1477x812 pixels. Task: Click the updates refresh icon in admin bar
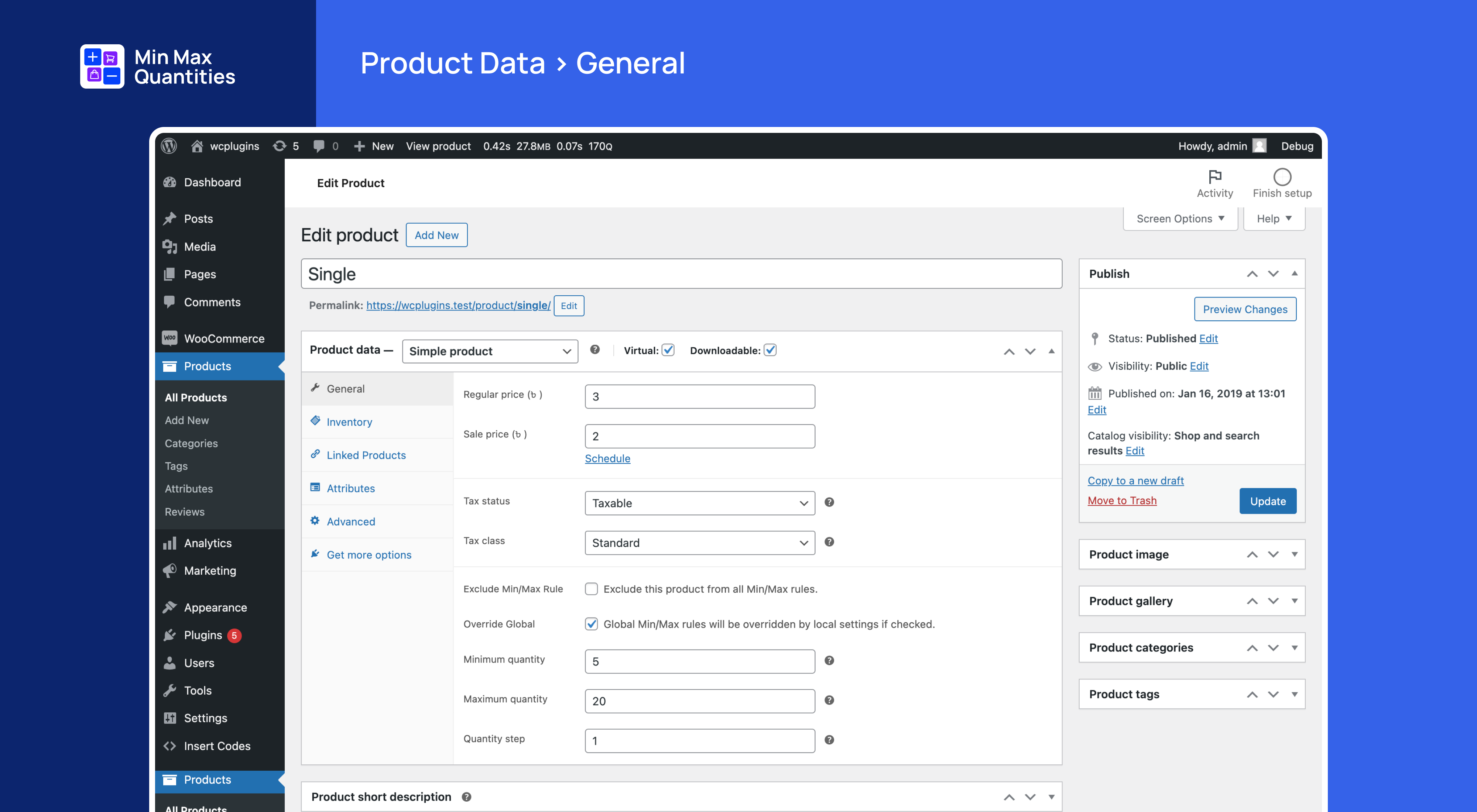click(x=279, y=146)
